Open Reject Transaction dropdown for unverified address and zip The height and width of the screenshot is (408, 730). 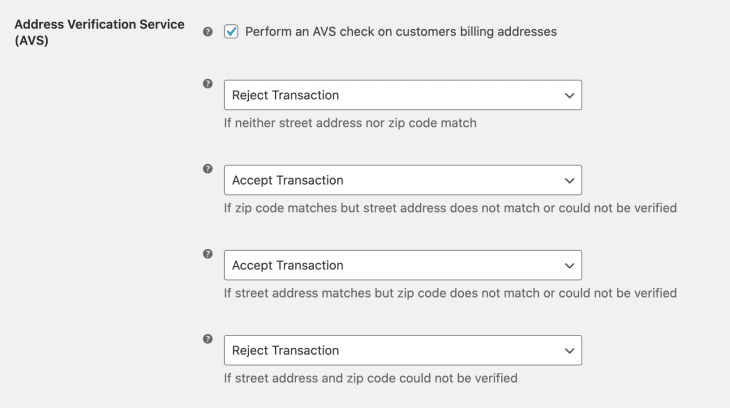(x=403, y=350)
